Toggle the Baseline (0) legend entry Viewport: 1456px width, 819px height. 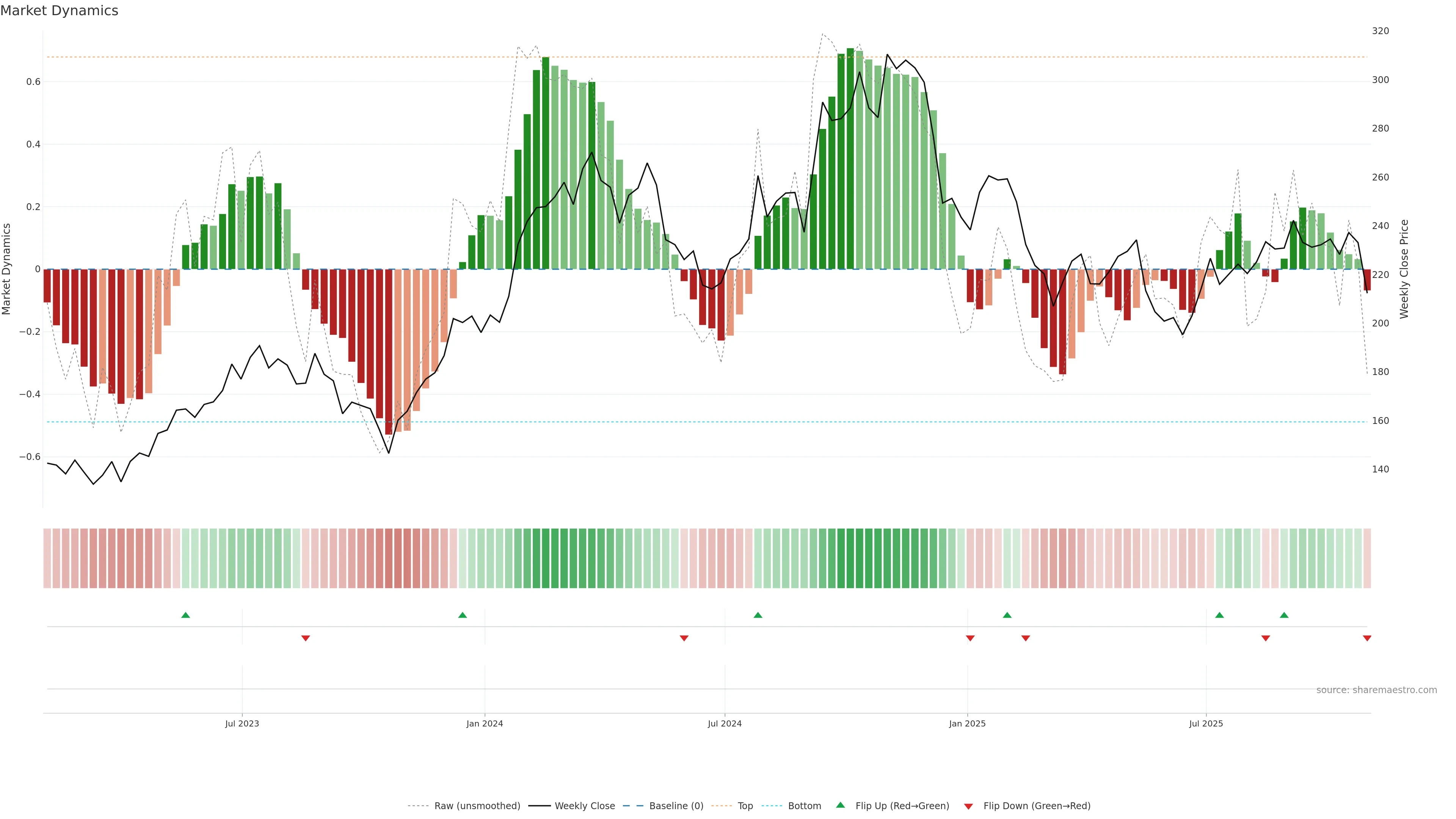click(x=676, y=806)
